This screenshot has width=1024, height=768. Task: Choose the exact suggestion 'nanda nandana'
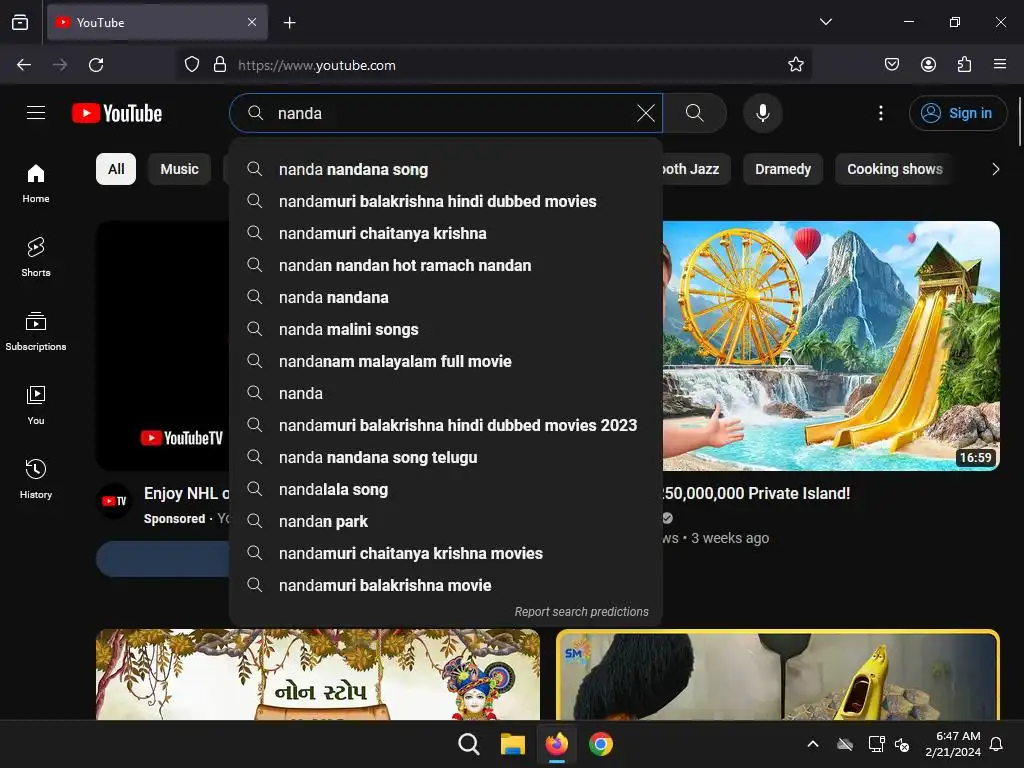pyautogui.click(x=446, y=297)
